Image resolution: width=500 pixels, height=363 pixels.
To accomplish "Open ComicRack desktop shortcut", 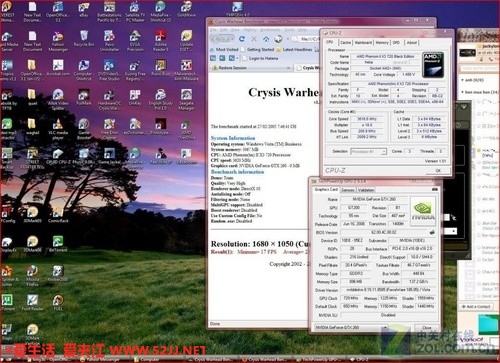I will [x=58, y=214].
